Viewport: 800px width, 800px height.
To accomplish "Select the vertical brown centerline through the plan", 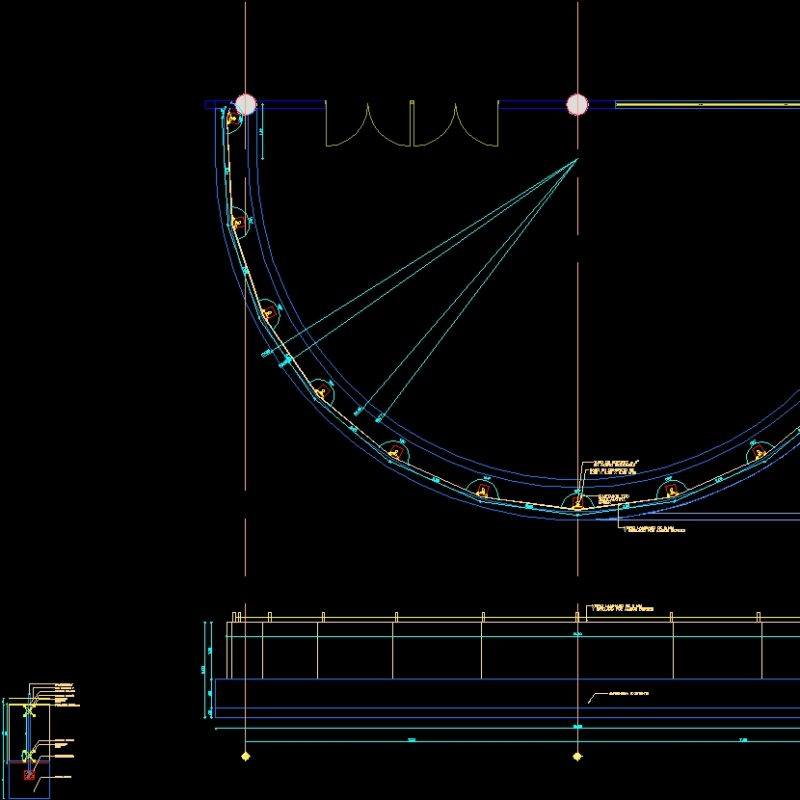I will 577,300.
